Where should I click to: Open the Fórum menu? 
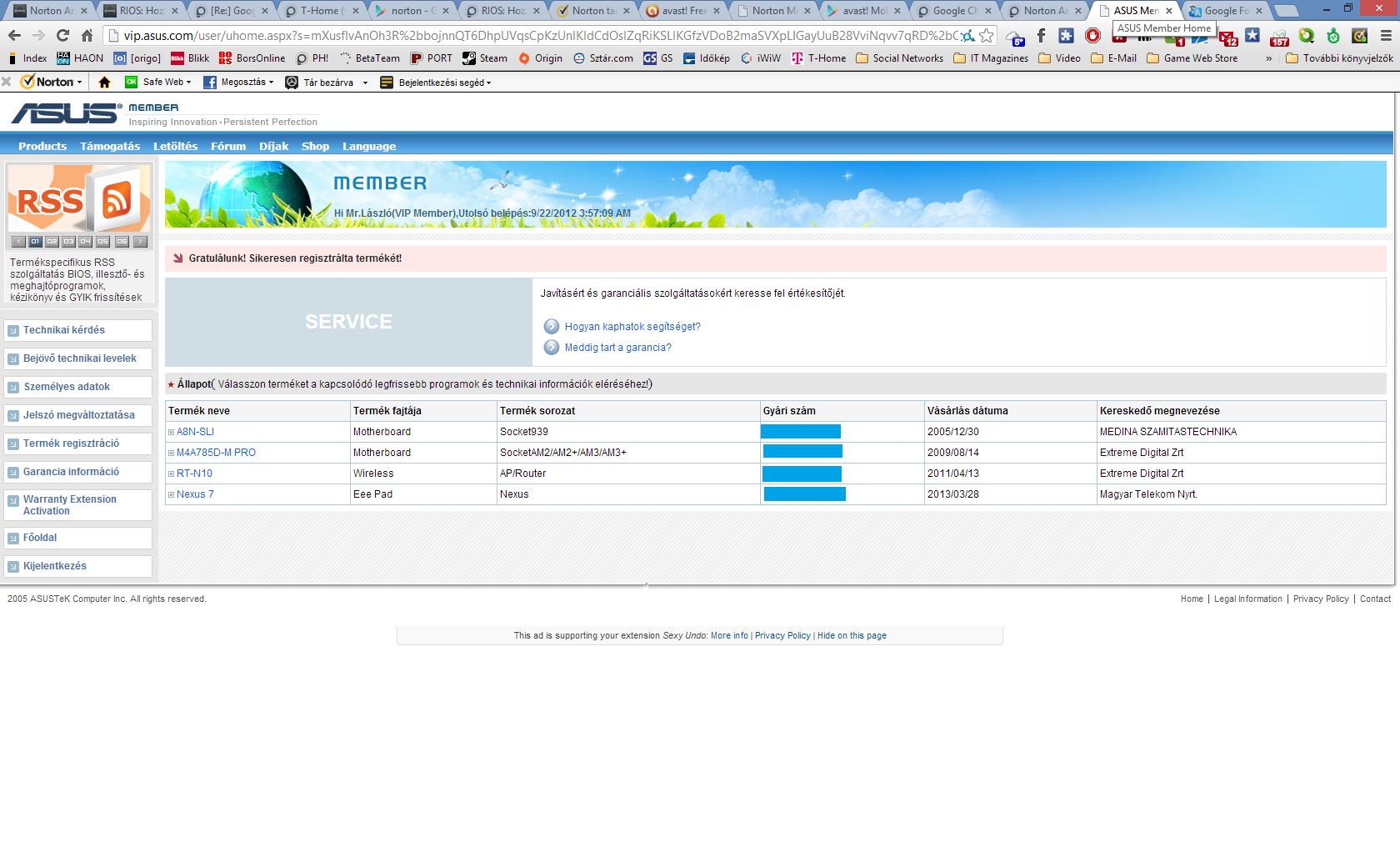point(228,146)
